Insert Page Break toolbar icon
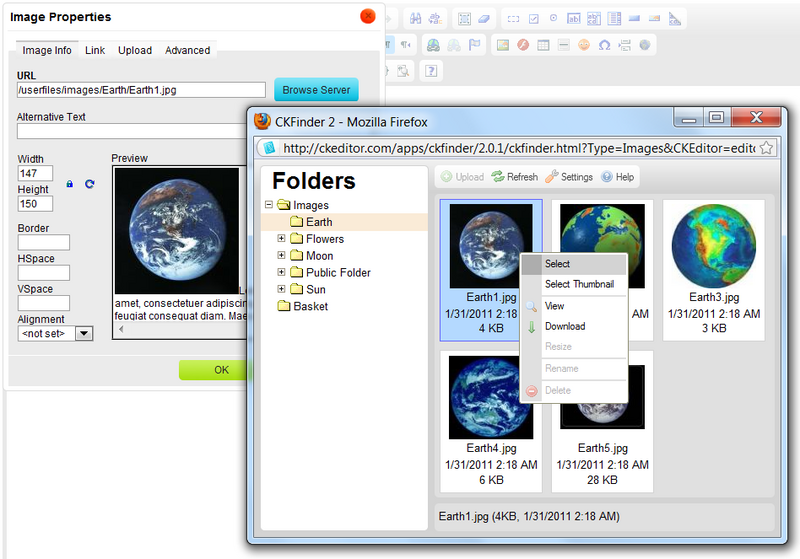The height and width of the screenshot is (559, 800). point(624,45)
